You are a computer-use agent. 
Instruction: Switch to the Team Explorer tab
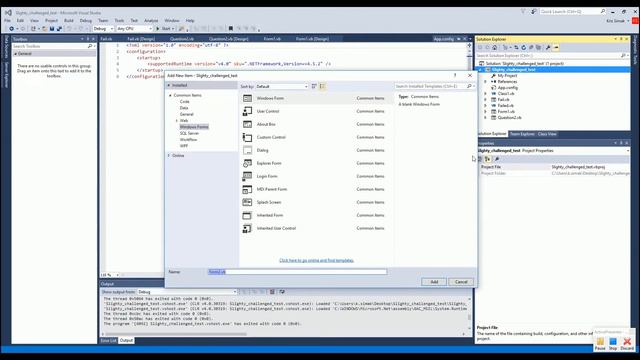pyautogui.click(x=522, y=134)
